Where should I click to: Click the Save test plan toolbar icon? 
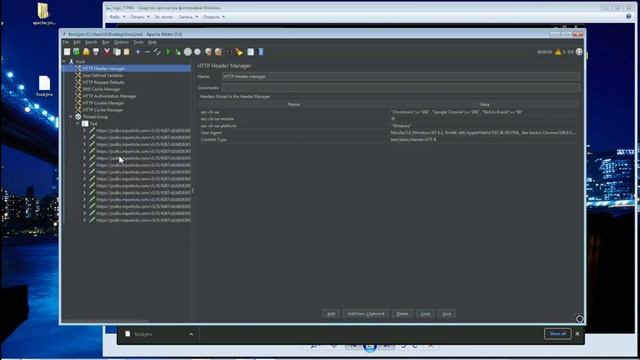(96, 52)
